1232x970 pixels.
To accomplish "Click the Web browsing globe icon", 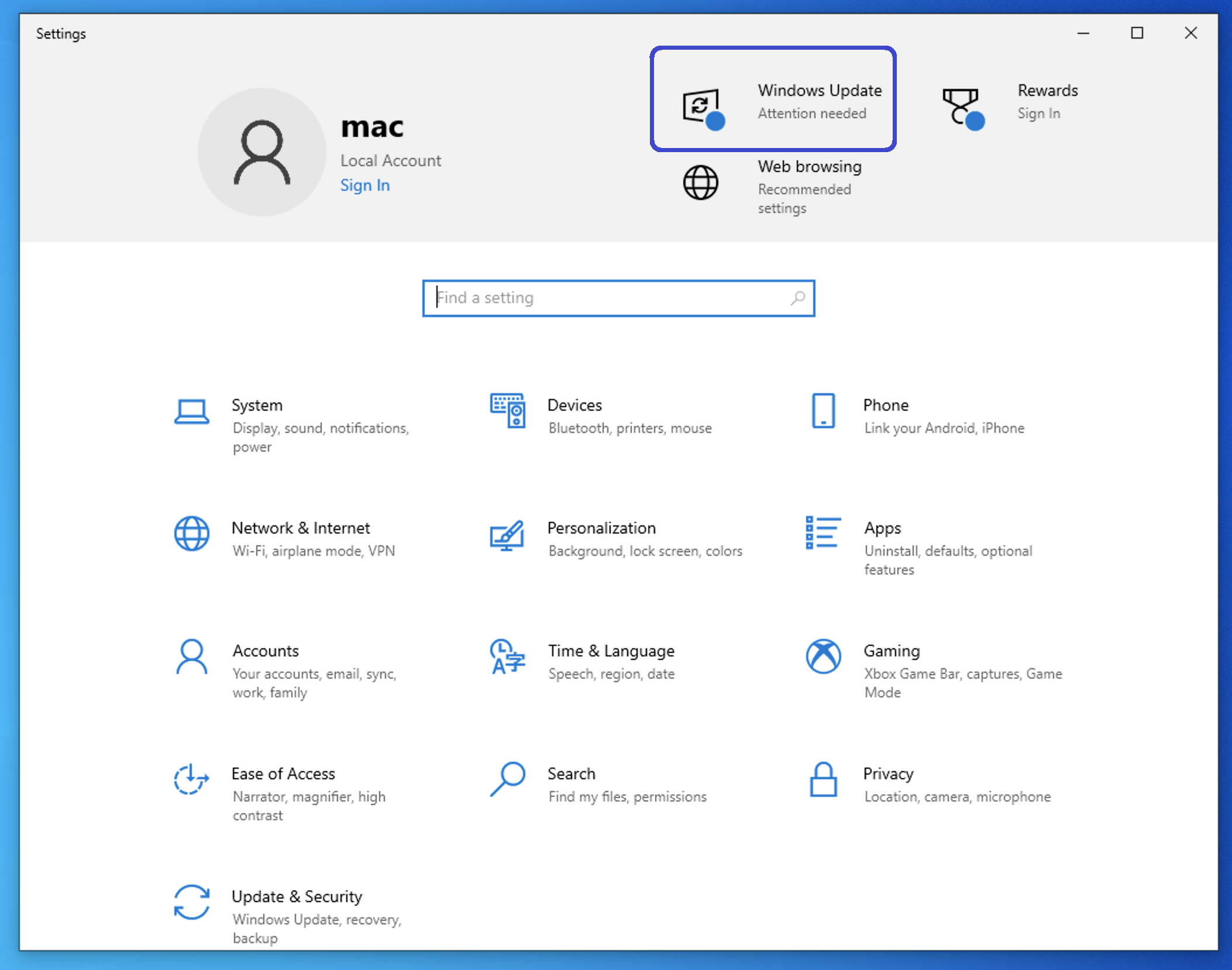I will pyautogui.click(x=700, y=183).
